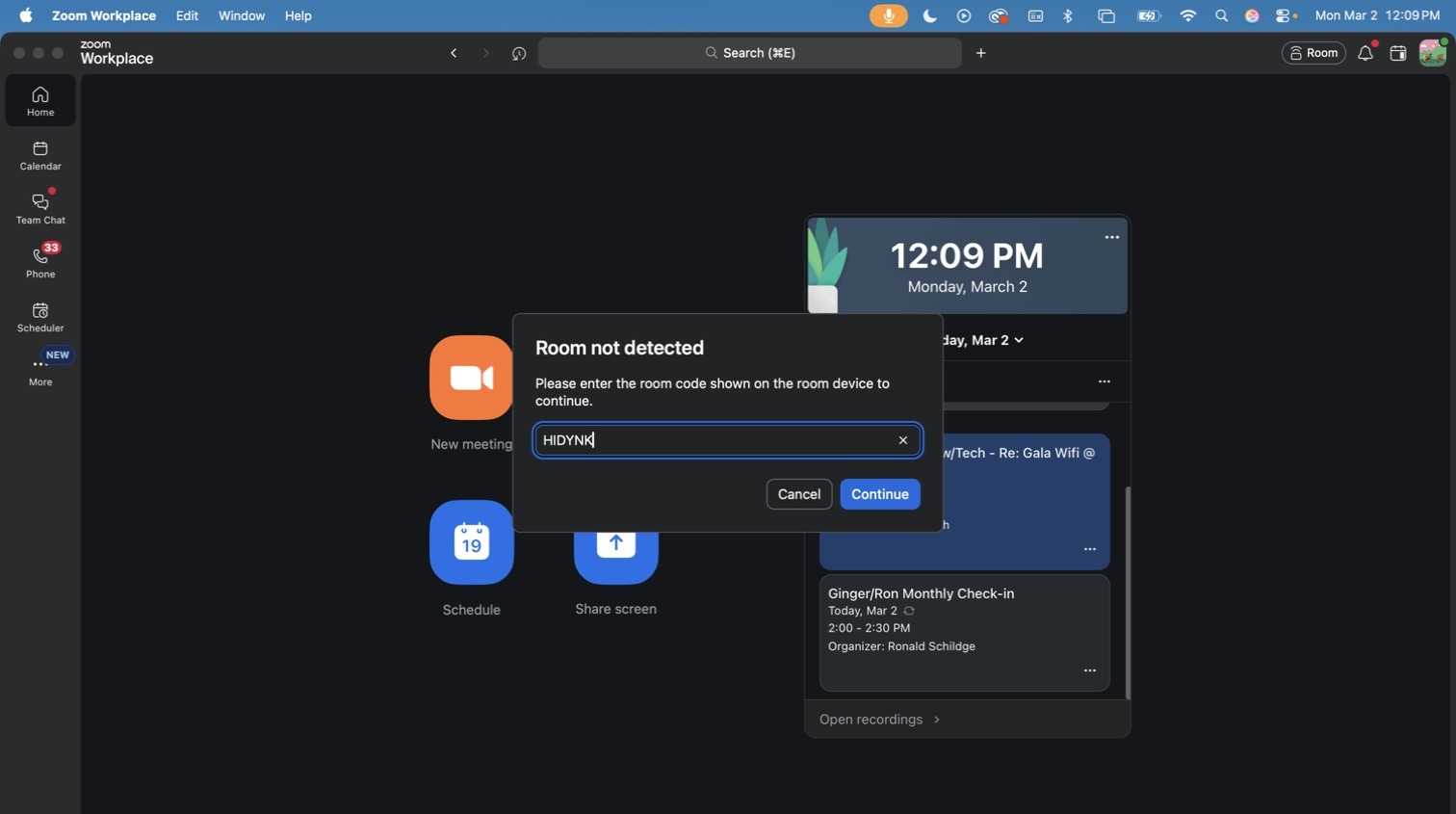Click the Search bar
Viewport: 1456px width, 814px height.
(749, 53)
